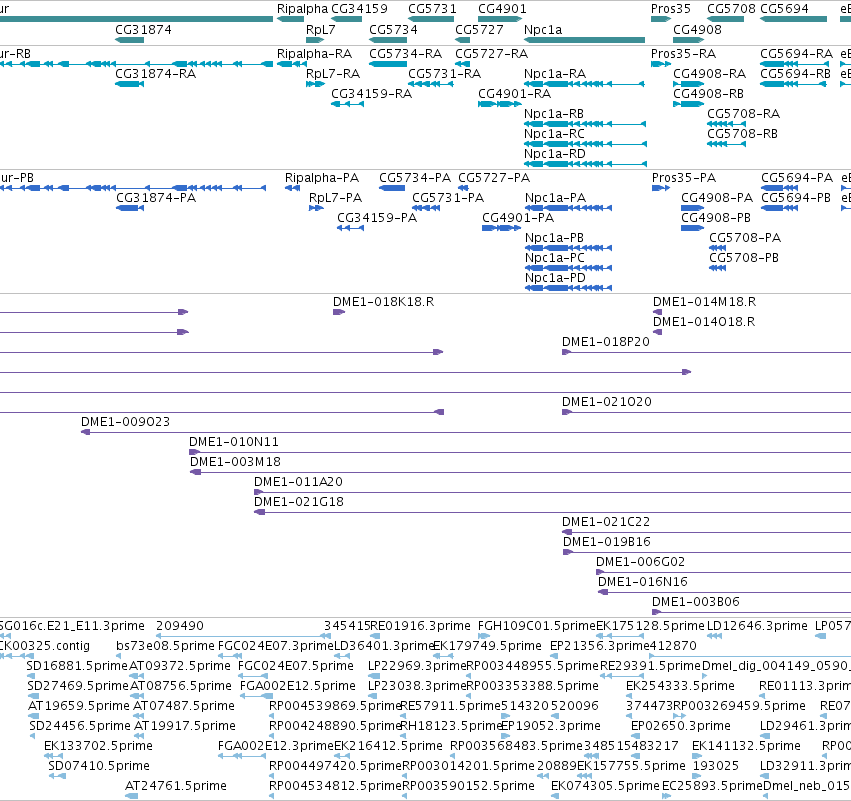Select the DME1-019B16 clone label
Image resolution: width=851 pixels, height=801 pixels.
(x=607, y=542)
